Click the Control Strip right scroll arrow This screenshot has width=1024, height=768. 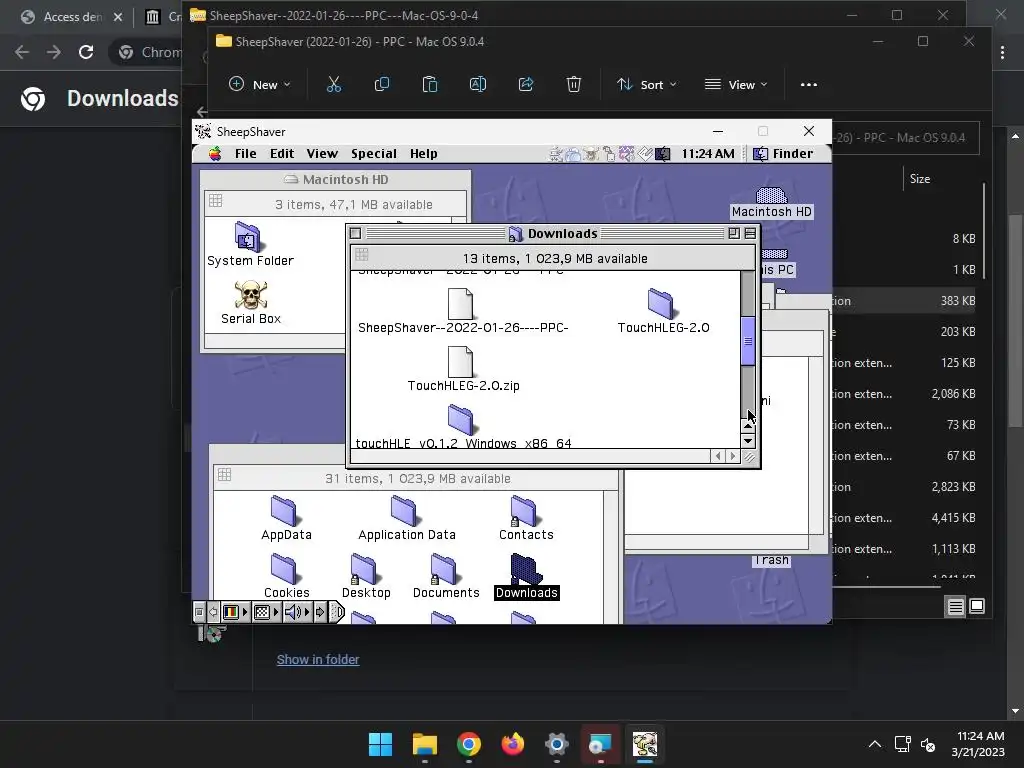point(319,612)
